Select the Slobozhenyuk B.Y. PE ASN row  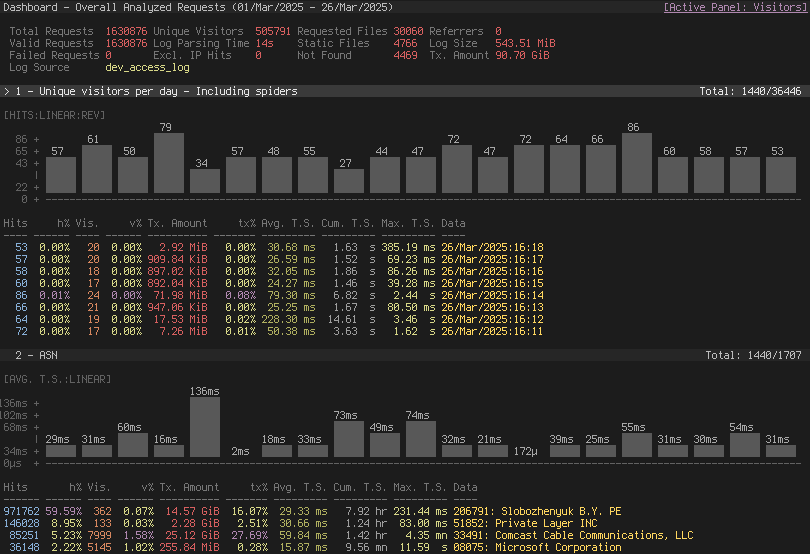click(313, 512)
